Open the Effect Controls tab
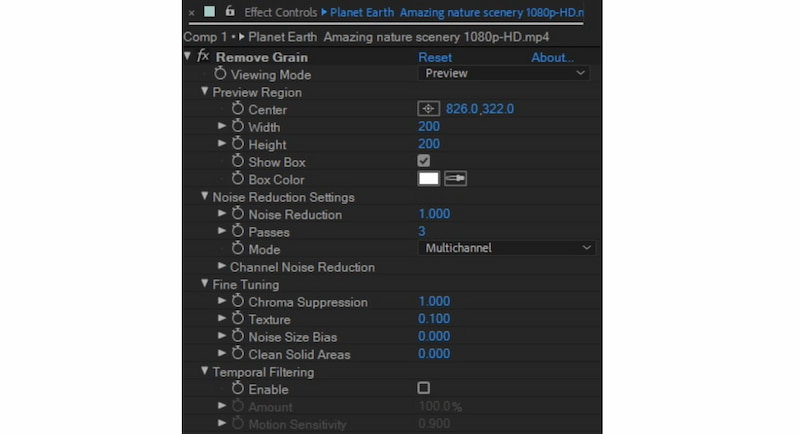800x434 pixels. [x=281, y=12]
